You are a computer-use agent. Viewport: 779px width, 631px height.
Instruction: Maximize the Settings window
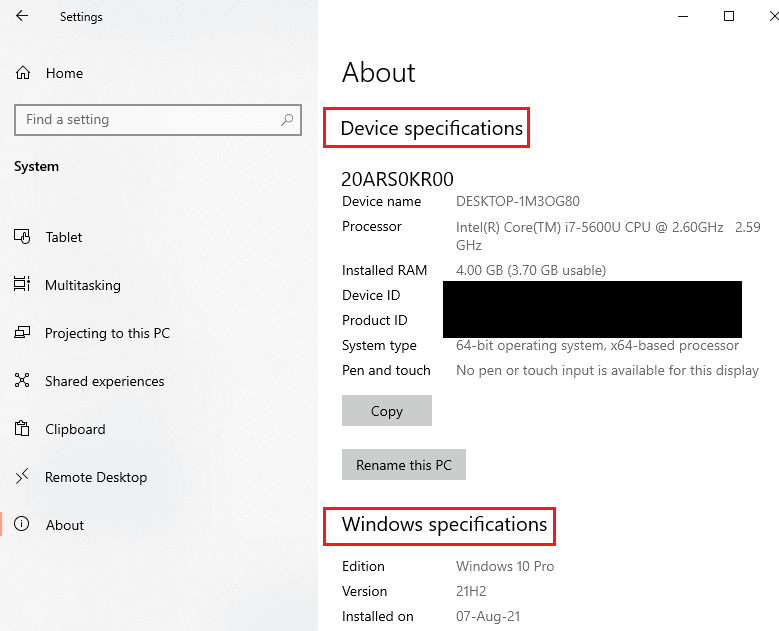[x=729, y=16]
